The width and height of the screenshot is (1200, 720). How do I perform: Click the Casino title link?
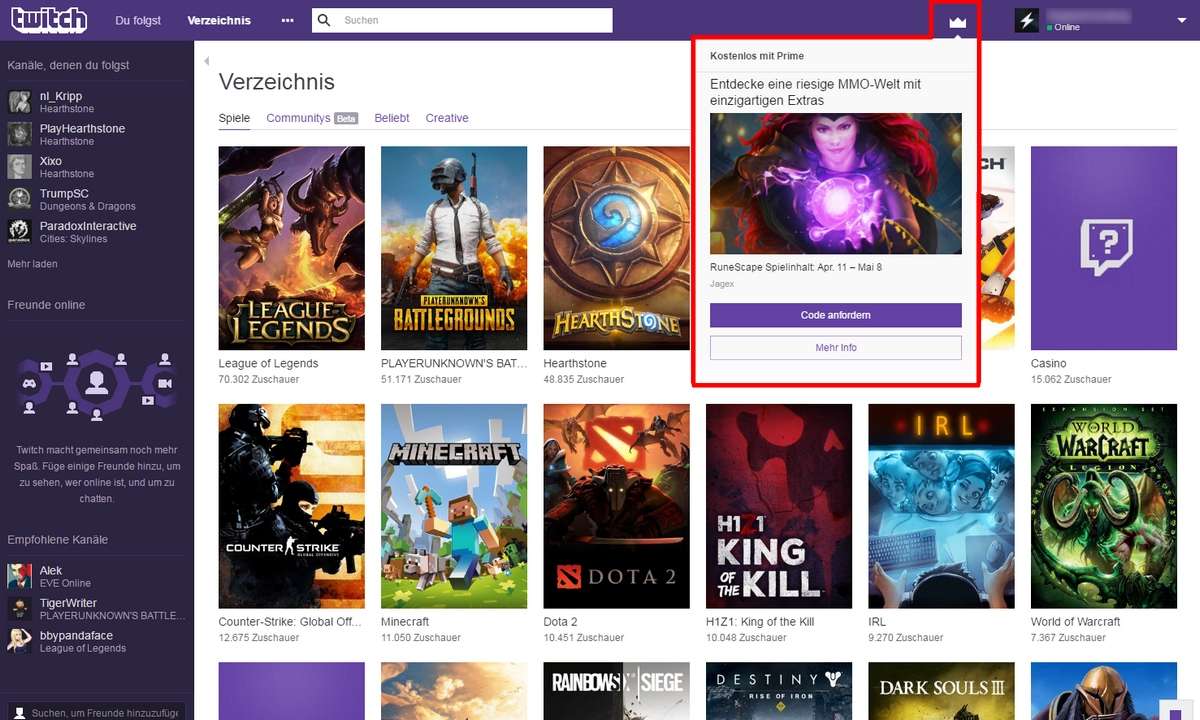(1049, 364)
